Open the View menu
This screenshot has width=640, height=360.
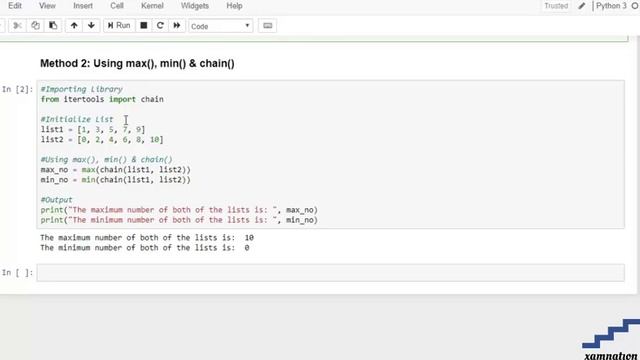(47, 6)
